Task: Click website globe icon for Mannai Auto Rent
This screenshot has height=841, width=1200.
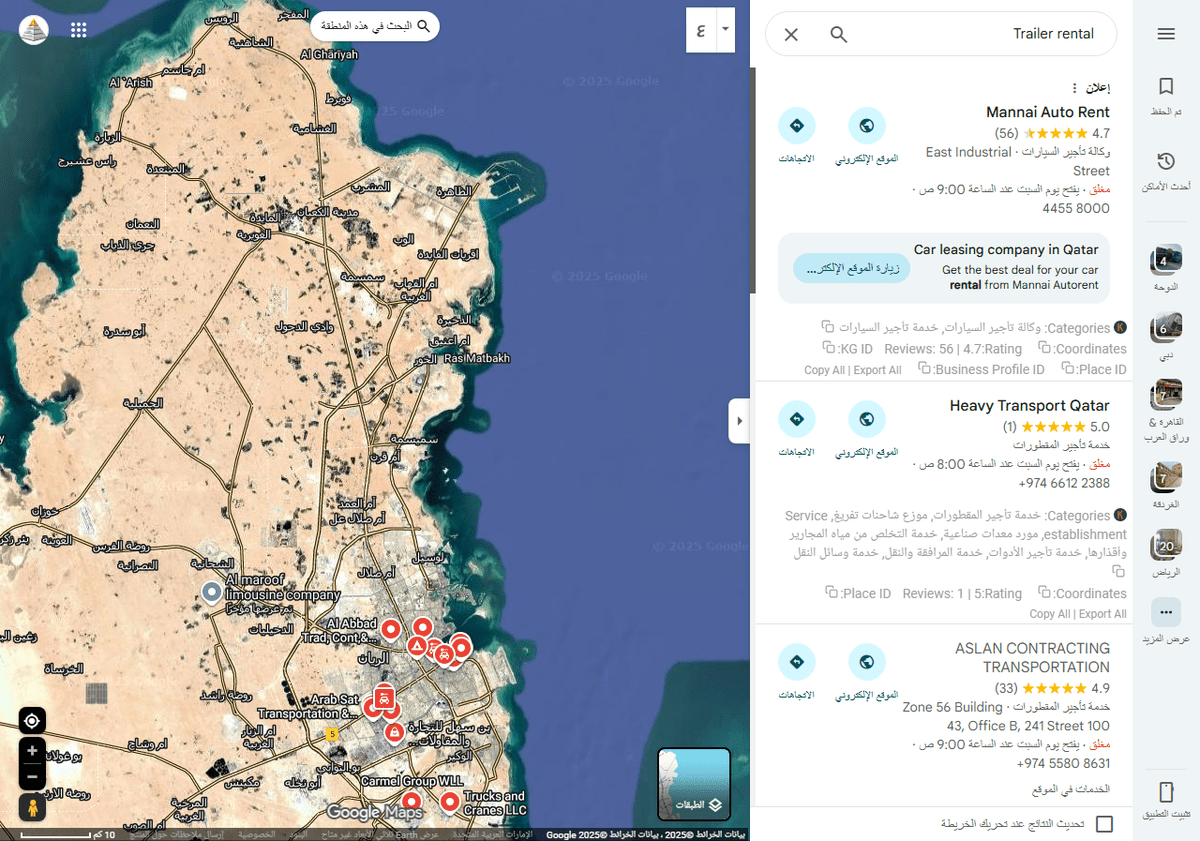Action: coord(867,126)
